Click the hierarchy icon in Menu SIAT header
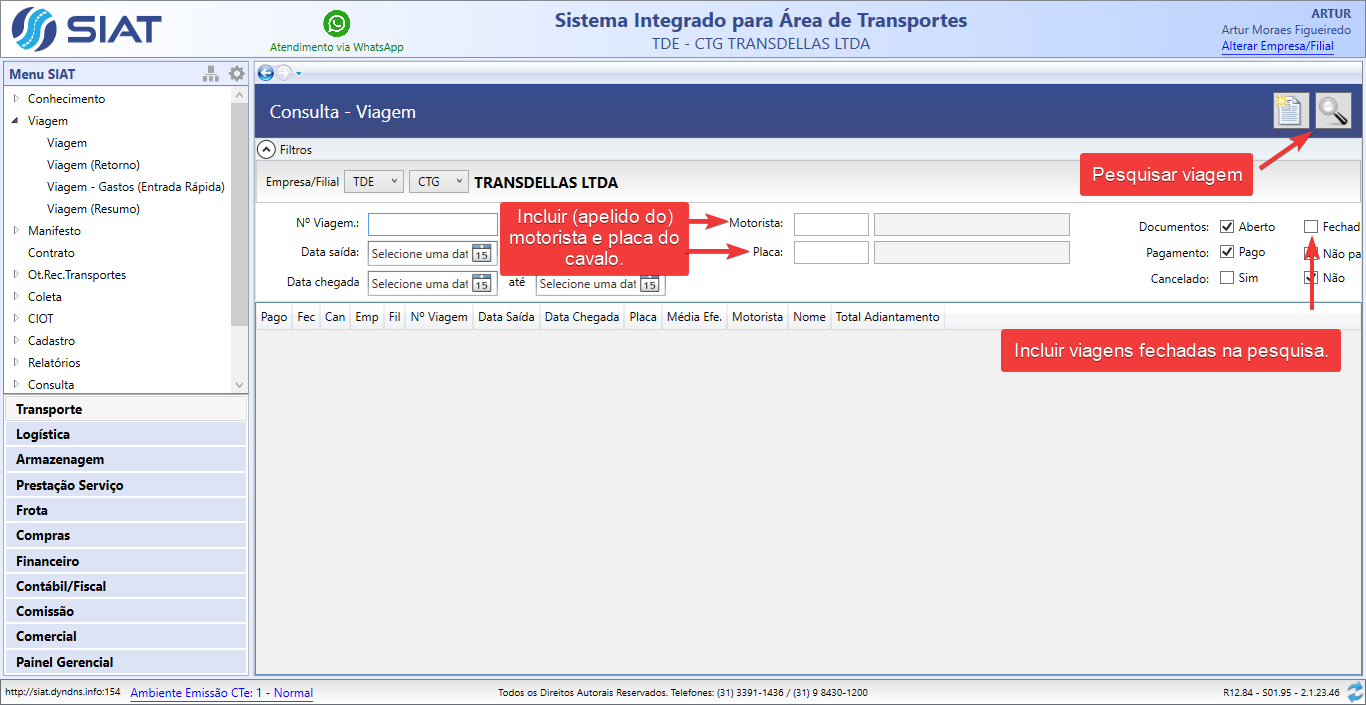The image size is (1366, 705). point(211,74)
